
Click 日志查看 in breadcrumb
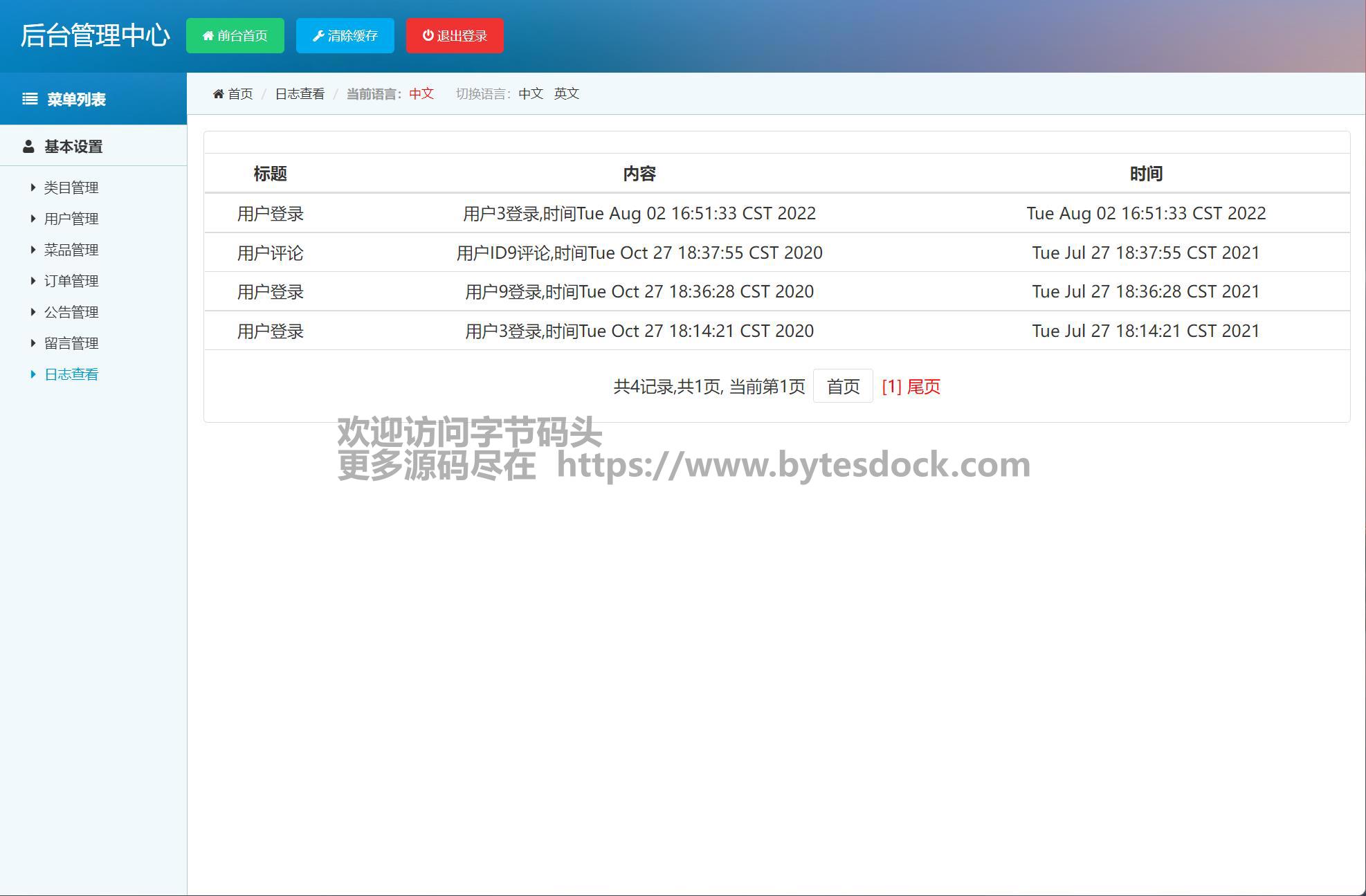coord(300,94)
